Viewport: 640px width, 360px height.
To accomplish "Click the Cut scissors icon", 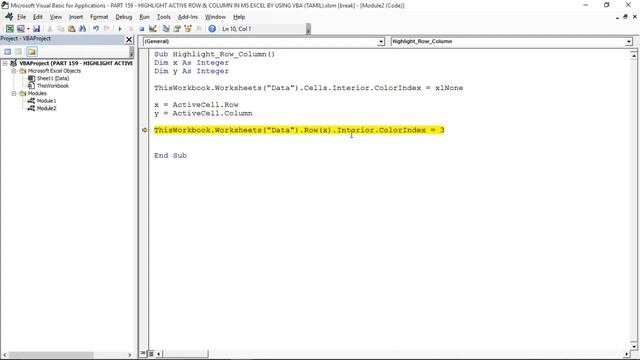I will [x=50, y=29].
